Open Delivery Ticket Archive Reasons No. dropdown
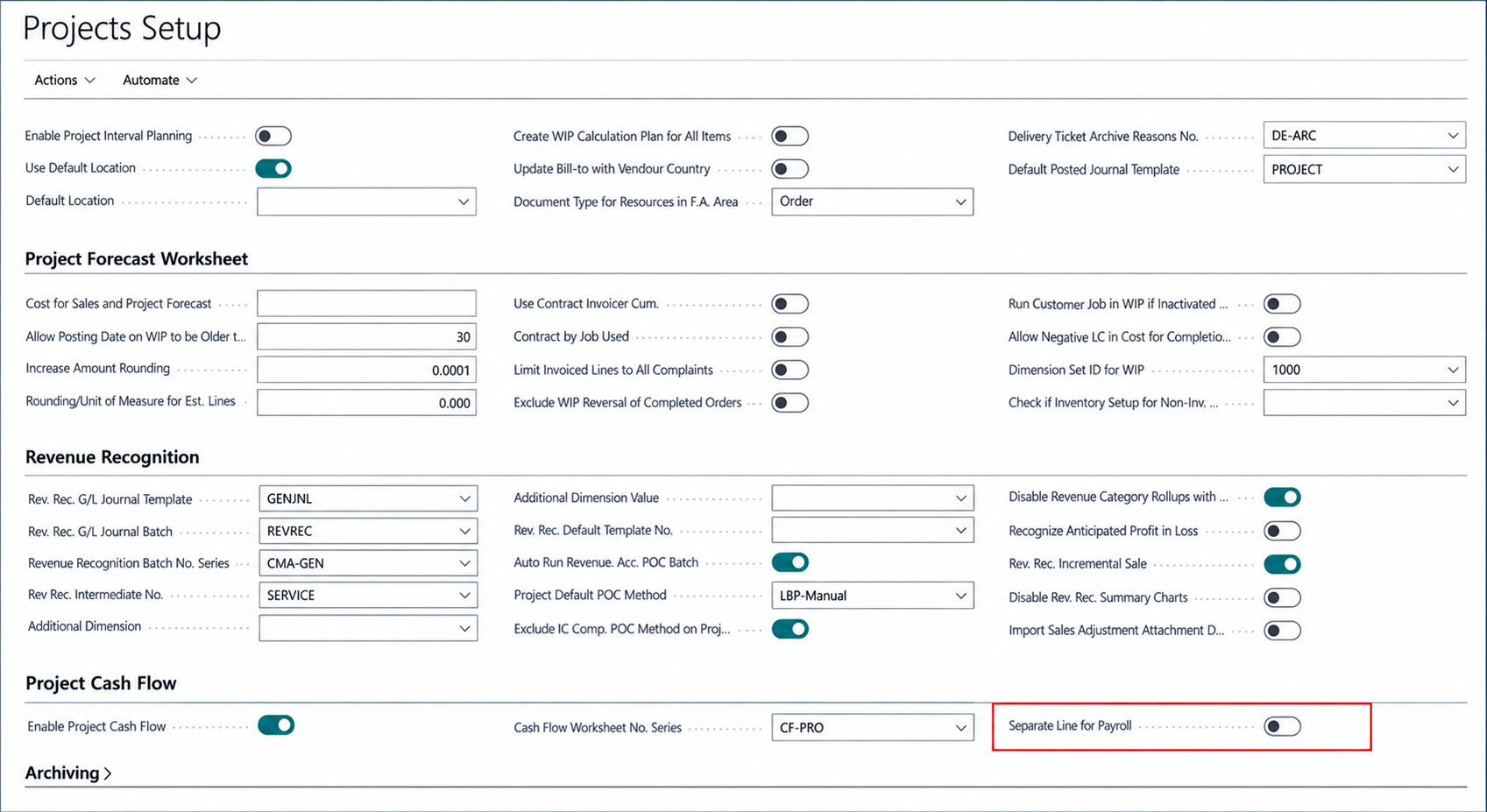Screen dimensions: 1487x812 click(x=1364, y=136)
